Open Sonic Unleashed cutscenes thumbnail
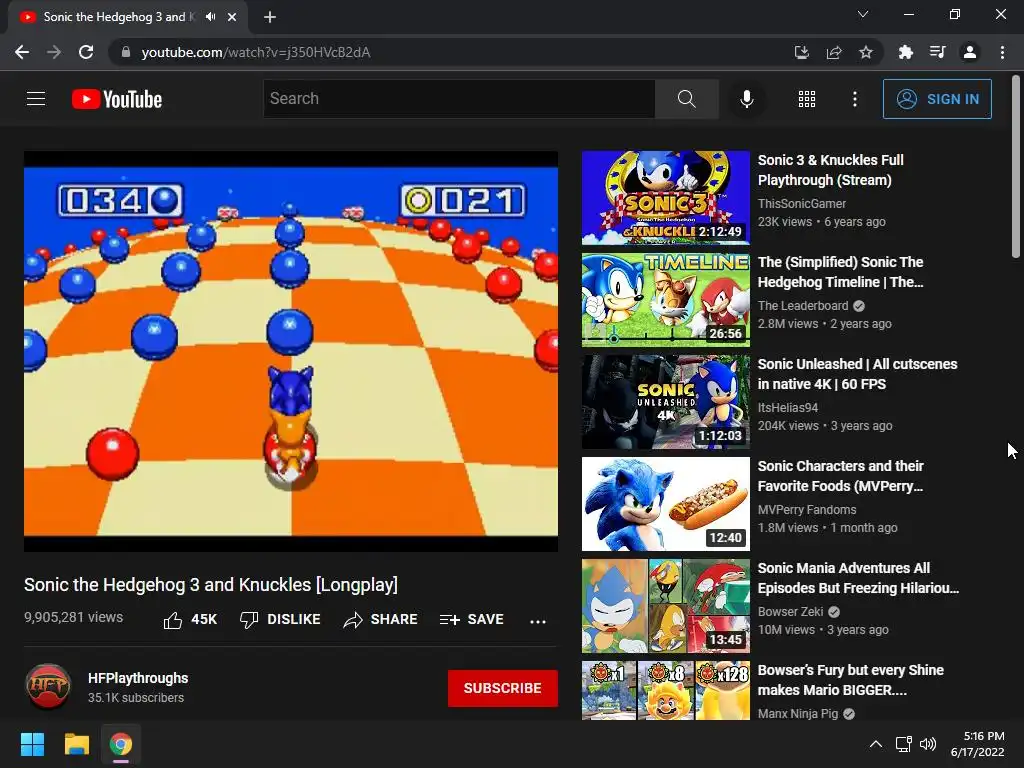Screen dimensions: 1024x768 665,402
